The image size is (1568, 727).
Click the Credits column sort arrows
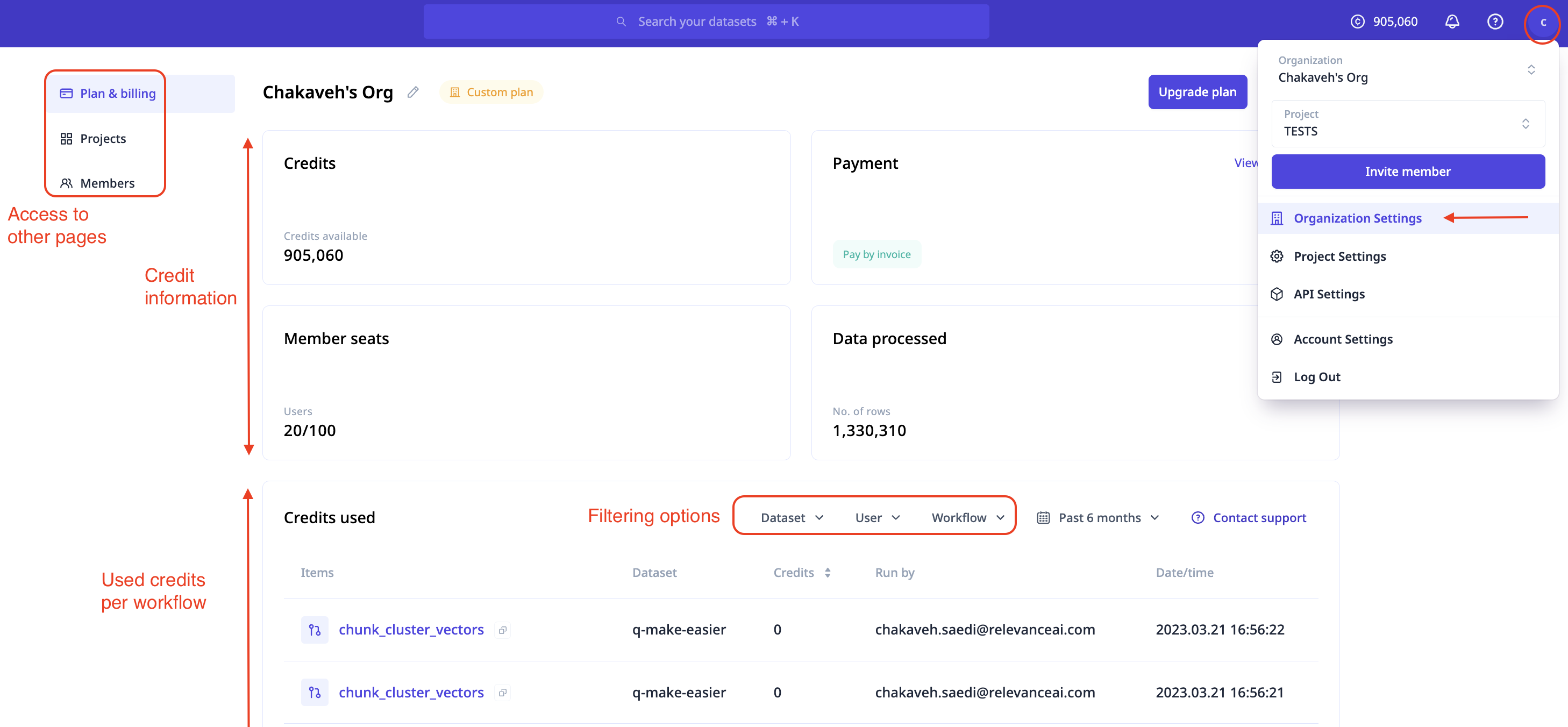click(827, 572)
